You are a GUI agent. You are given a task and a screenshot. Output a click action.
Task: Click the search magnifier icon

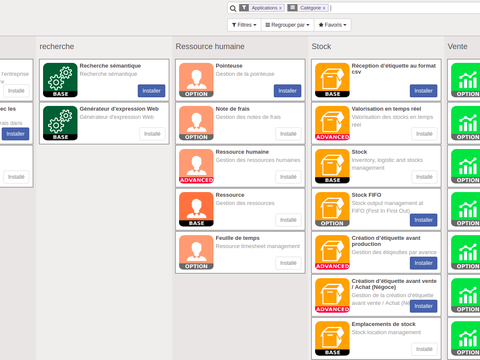pyautogui.click(x=233, y=8)
